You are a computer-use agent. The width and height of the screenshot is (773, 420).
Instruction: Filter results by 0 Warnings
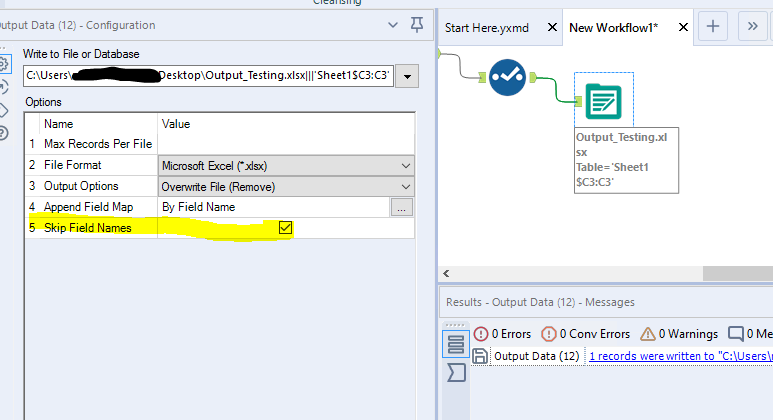[x=679, y=334]
